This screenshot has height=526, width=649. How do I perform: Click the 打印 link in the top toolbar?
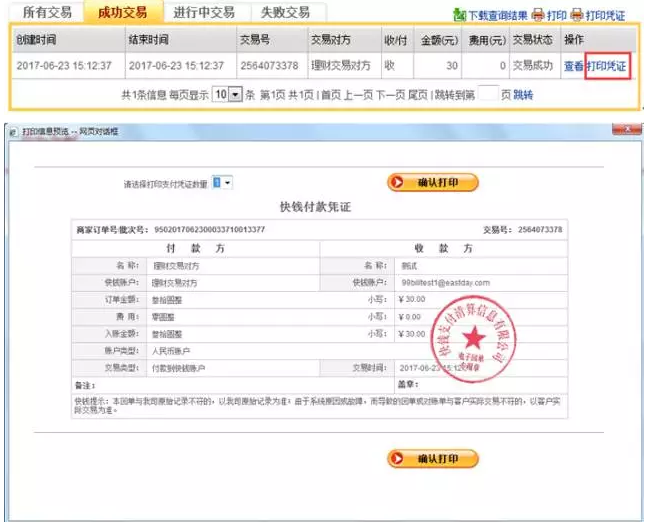point(556,16)
